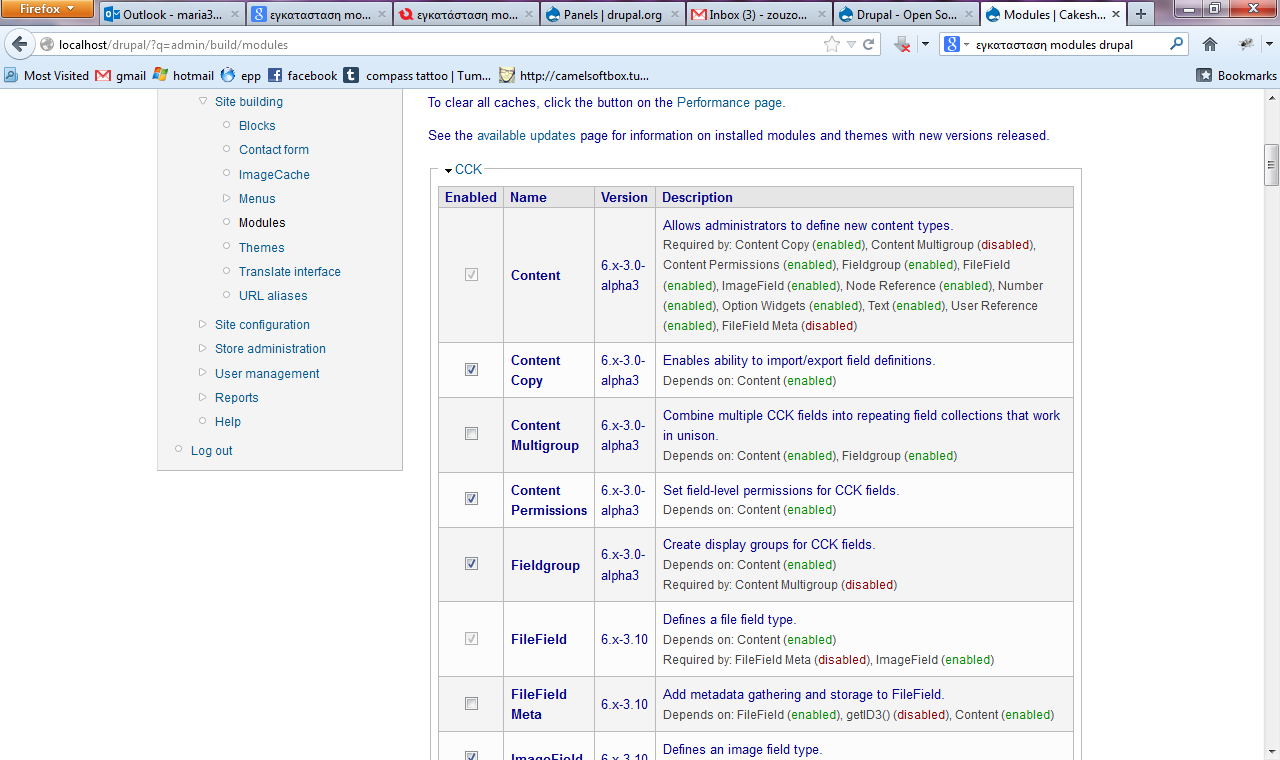Click the Google search engine icon
The width and height of the screenshot is (1280, 760).
click(952, 44)
